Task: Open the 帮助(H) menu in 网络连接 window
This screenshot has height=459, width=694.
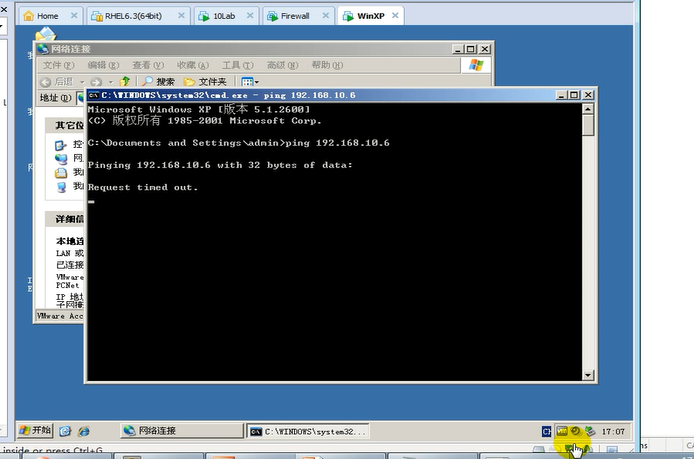Action: click(327, 65)
